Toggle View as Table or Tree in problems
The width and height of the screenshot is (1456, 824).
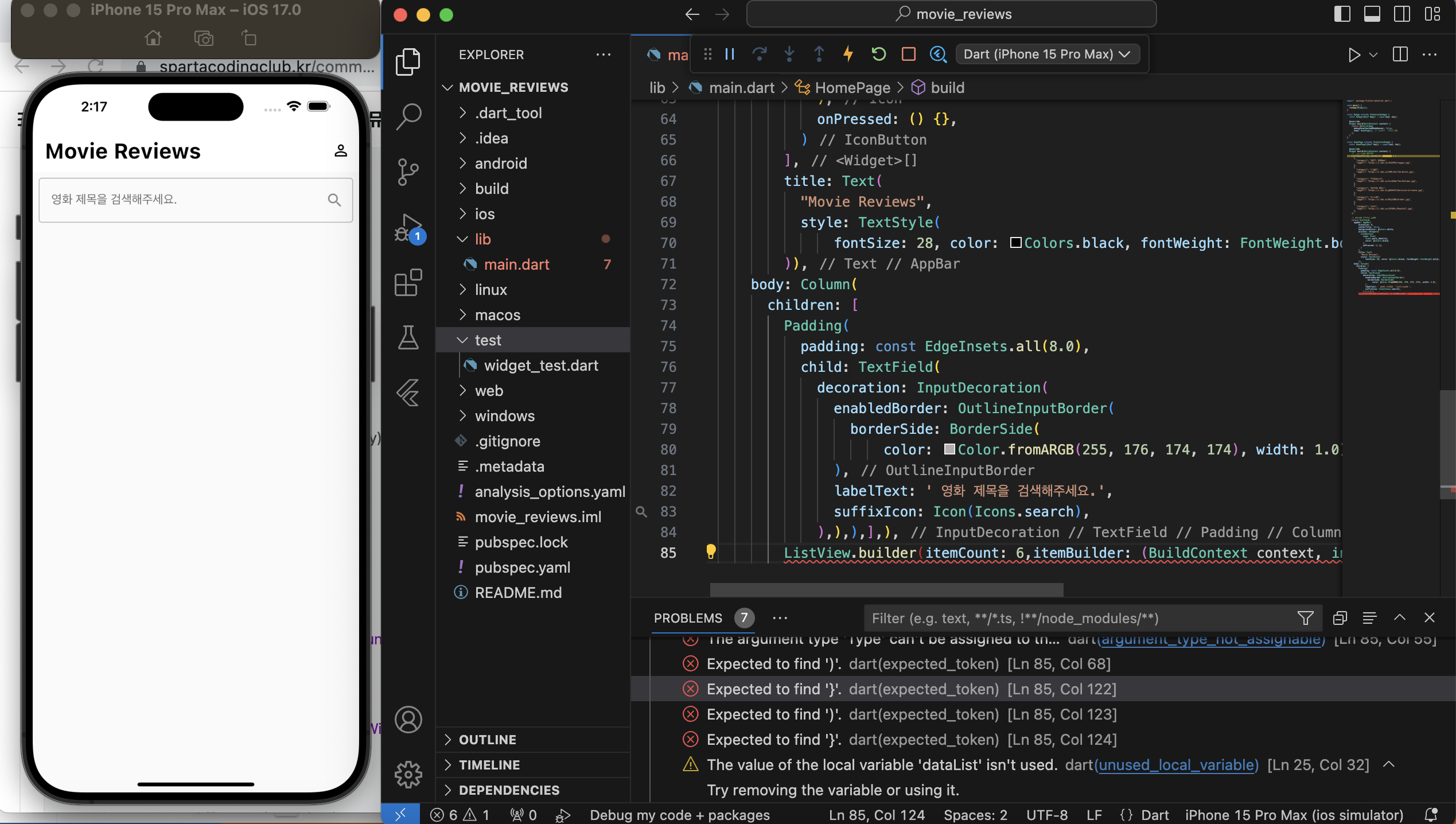tap(1370, 618)
